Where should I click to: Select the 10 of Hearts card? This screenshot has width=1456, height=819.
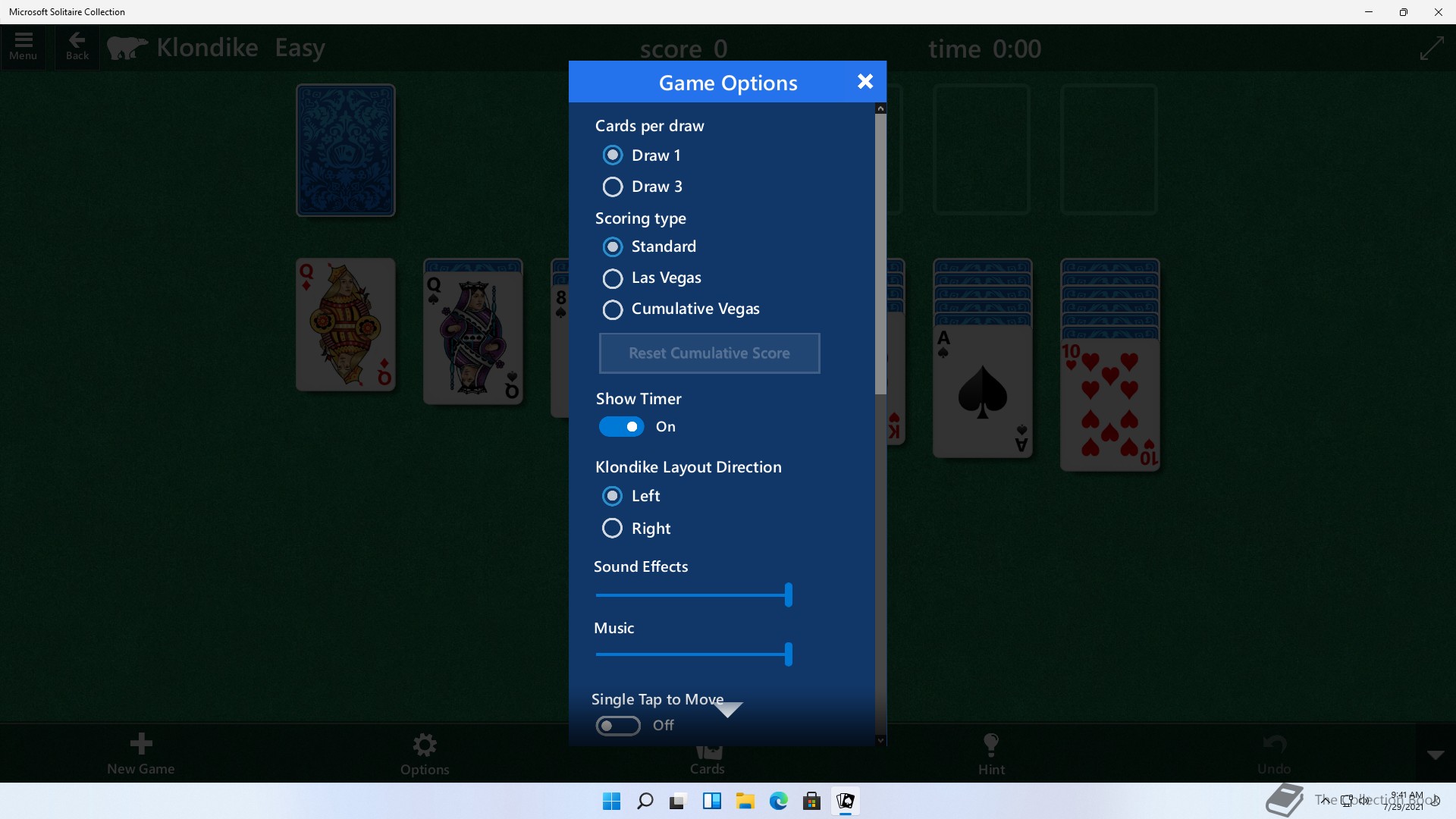(x=1110, y=404)
